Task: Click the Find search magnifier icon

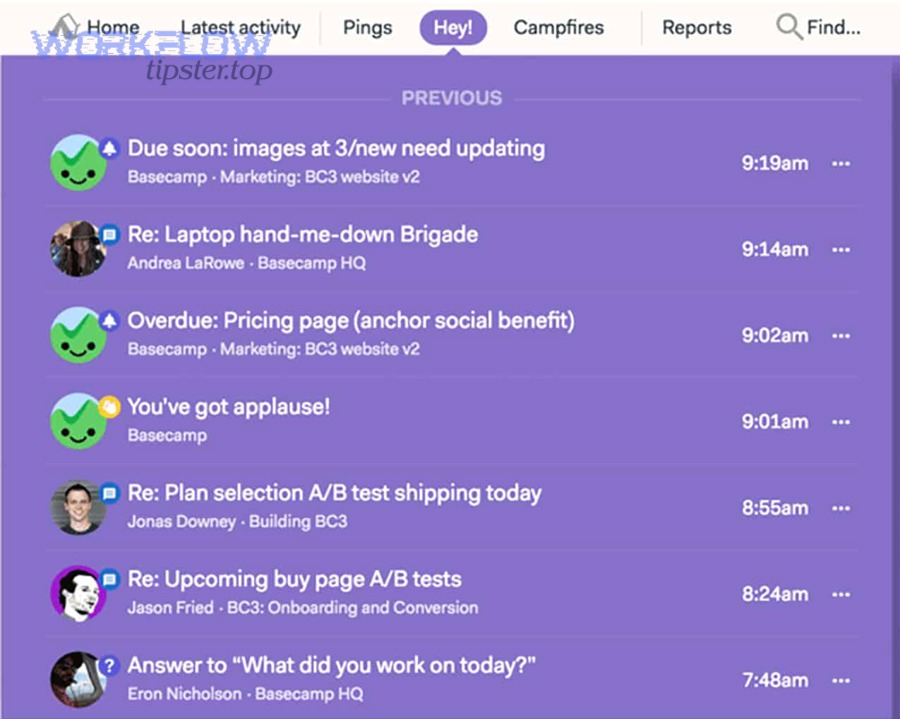Action: coord(789,27)
